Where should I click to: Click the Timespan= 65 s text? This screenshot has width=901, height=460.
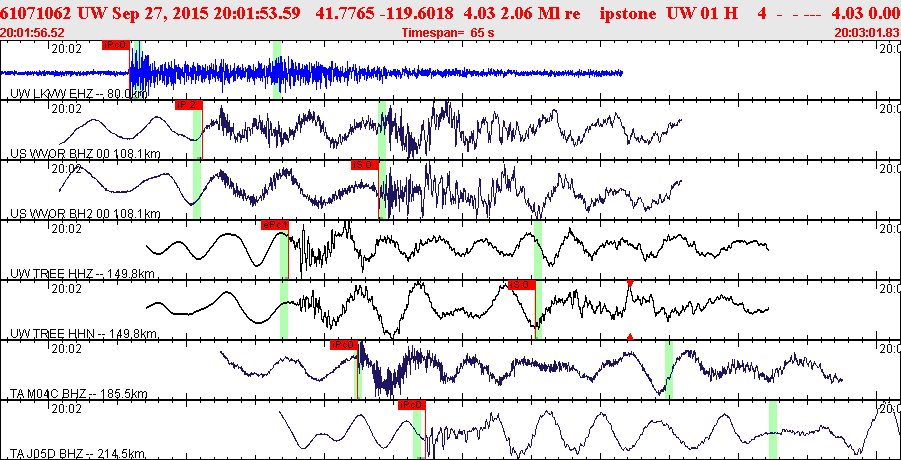coord(448,33)
